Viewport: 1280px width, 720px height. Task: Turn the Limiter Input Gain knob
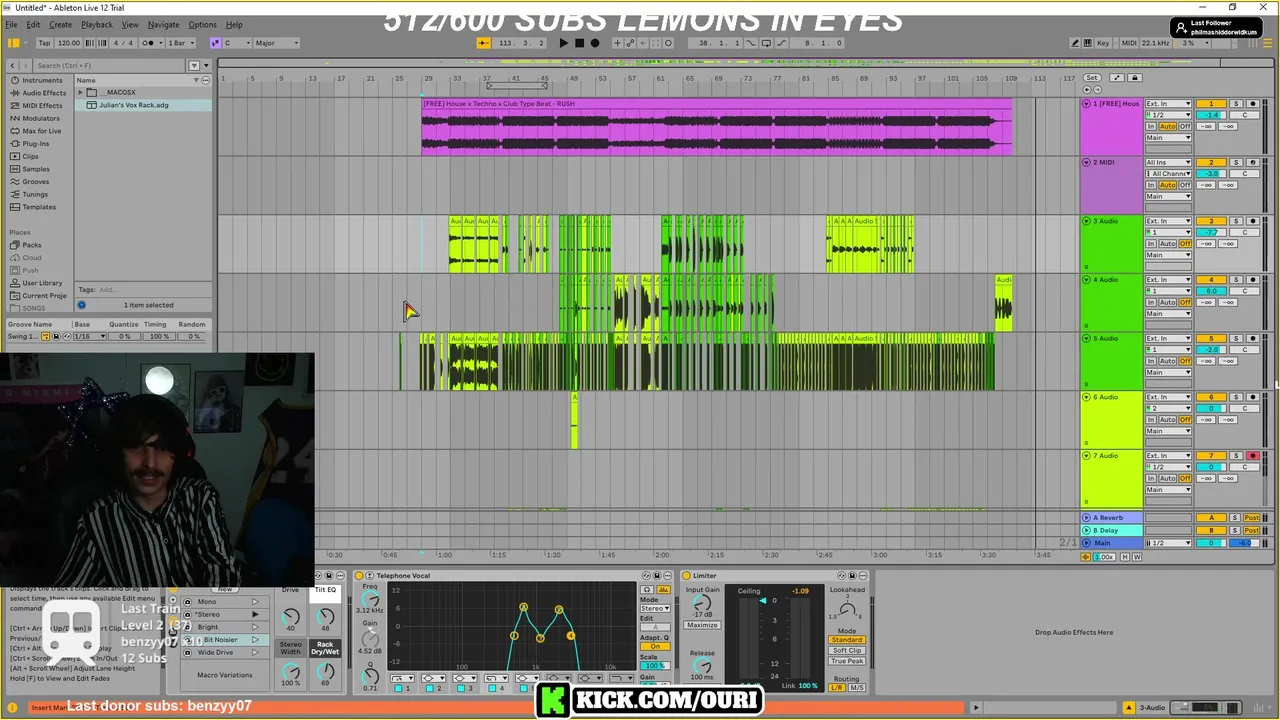pyautogui.click(x=702, y=604)
